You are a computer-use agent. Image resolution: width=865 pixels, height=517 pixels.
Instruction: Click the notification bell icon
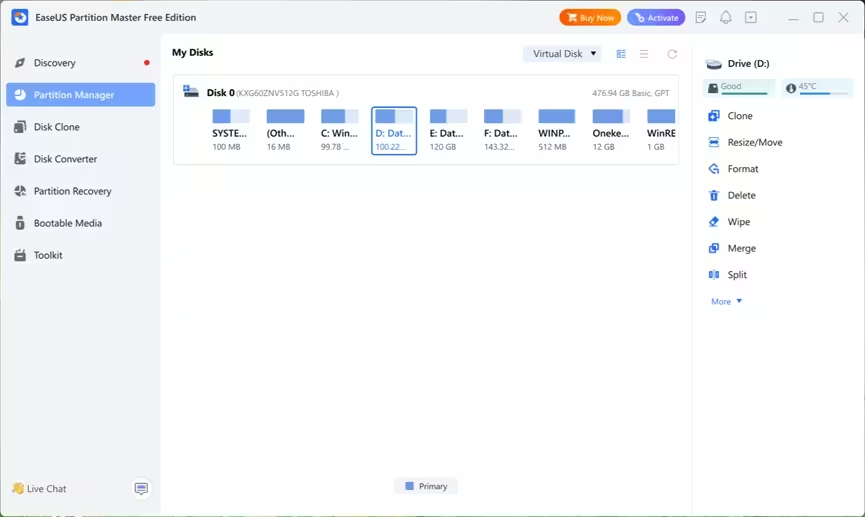coord(726,18)
